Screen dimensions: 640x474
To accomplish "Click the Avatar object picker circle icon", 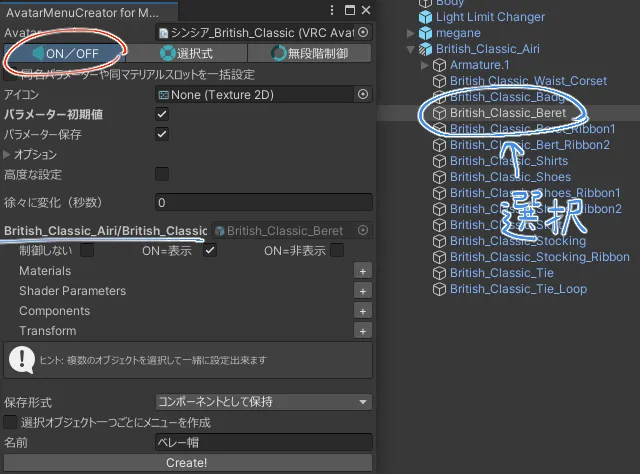I will point(363,33).
